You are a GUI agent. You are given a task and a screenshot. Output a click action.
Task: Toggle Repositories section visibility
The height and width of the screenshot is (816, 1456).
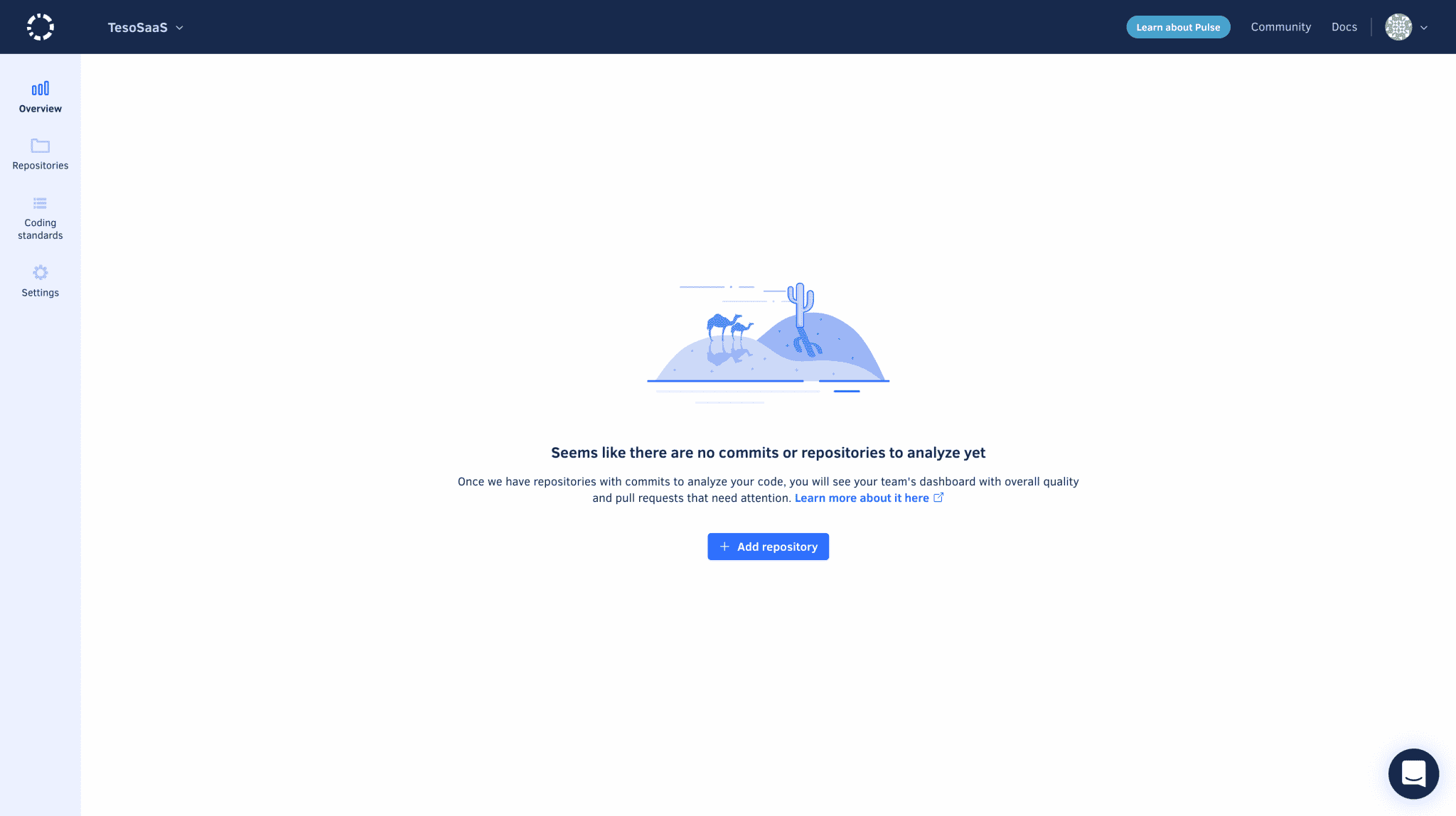[x=40, y=153]
